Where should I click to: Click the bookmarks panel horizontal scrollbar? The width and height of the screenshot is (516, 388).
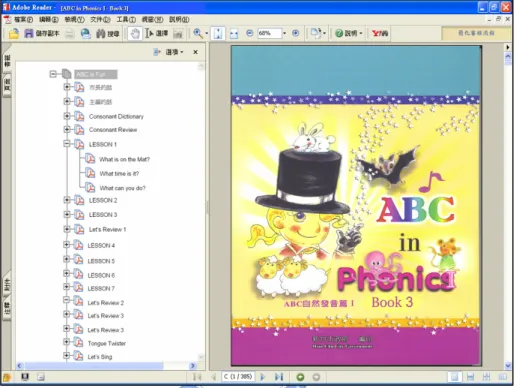106,366
